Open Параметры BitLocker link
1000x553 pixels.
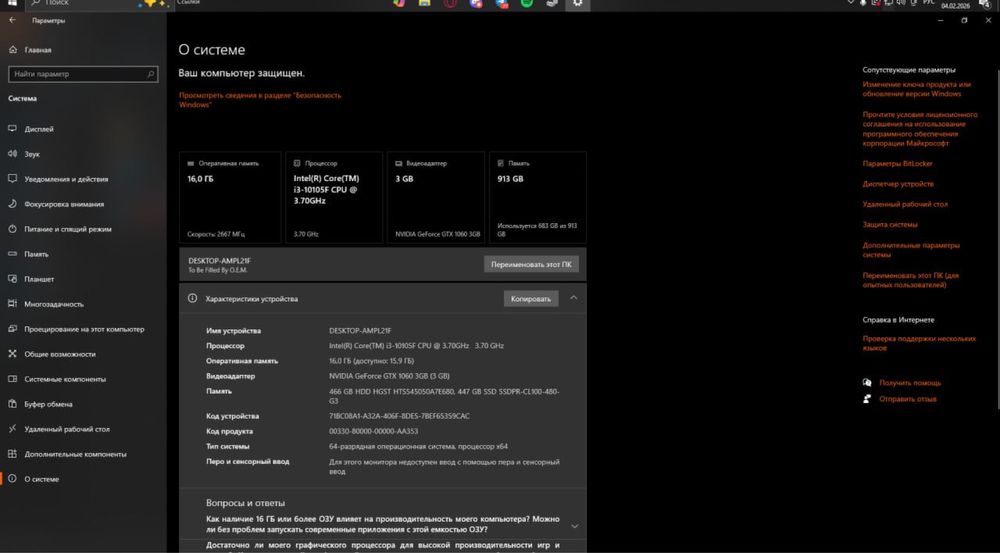[897, 164]
